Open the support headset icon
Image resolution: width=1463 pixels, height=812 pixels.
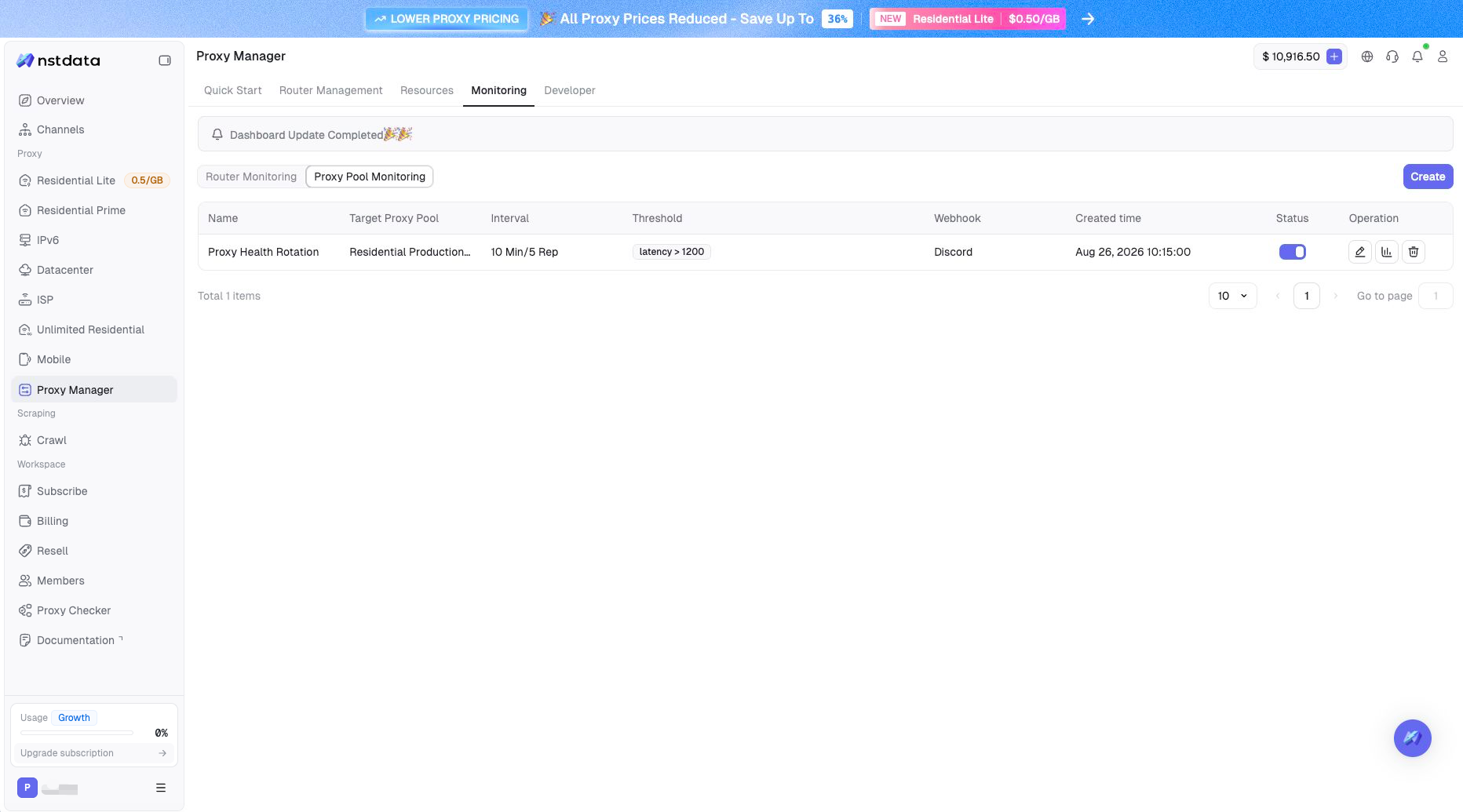tap(1392, 56)
